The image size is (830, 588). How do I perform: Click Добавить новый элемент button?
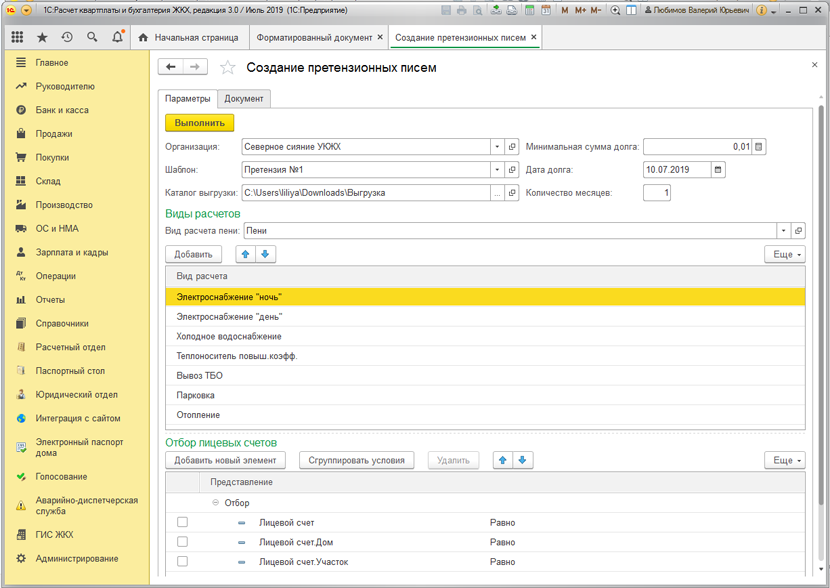pyautogui.click(x=225, y=460)
